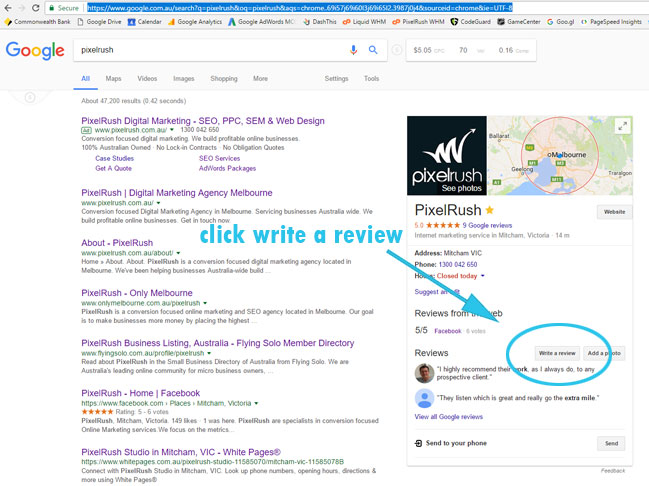Click the blue search magnifier icon
The height and width of the screenshot is (486, 649).
(x=374, y=49)
